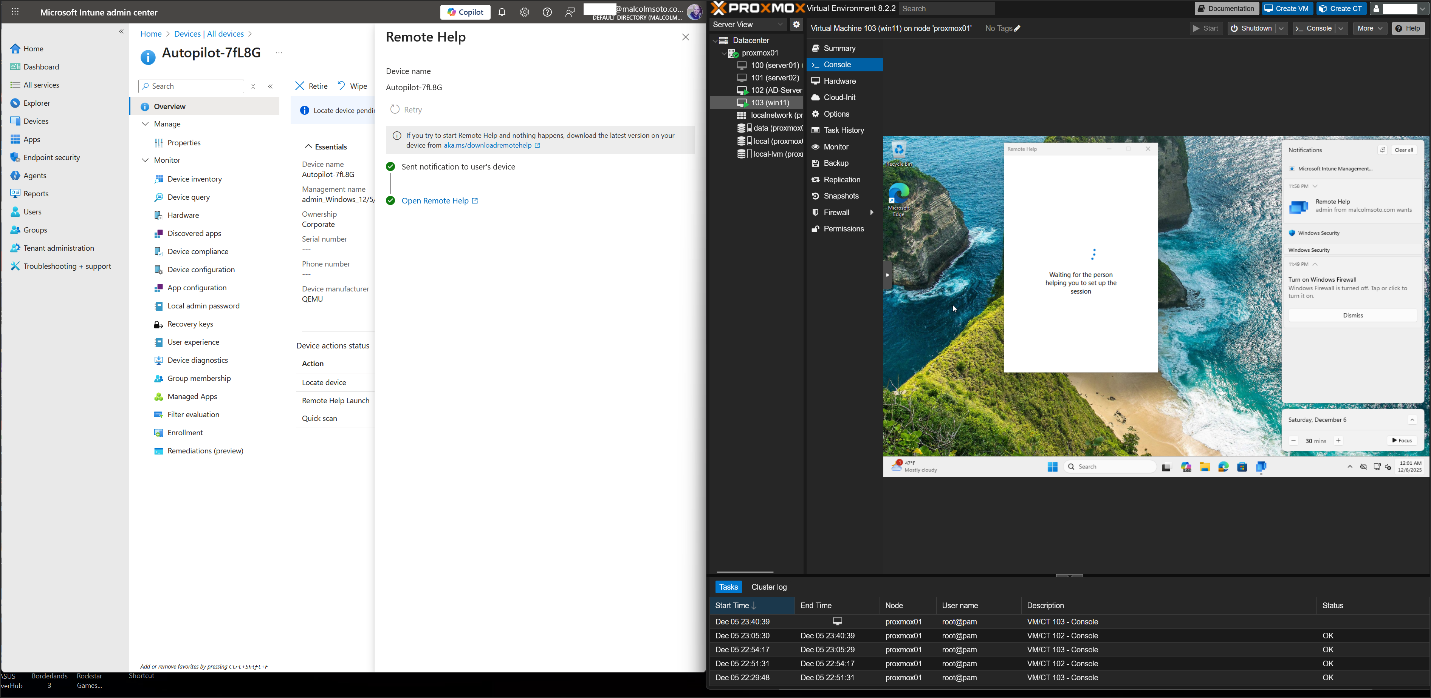Select Hardware in the VM menu
Image resolution: width=1431 pixels, height=698 pixels.
pos(839,81)
